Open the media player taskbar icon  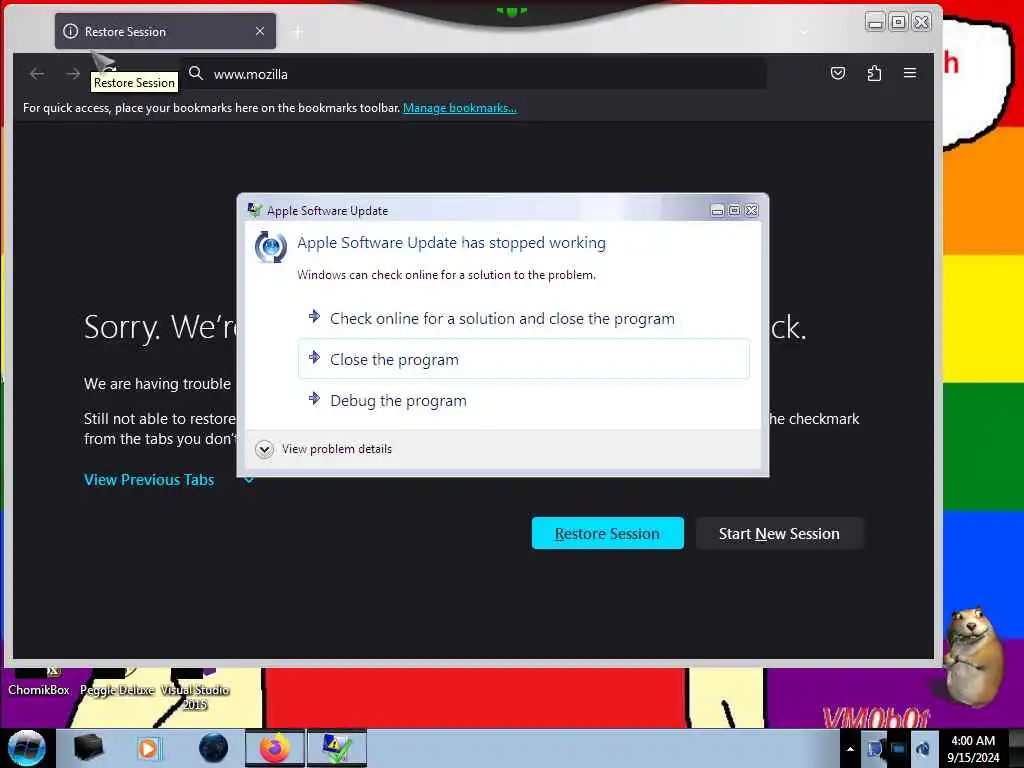point(148,748)
